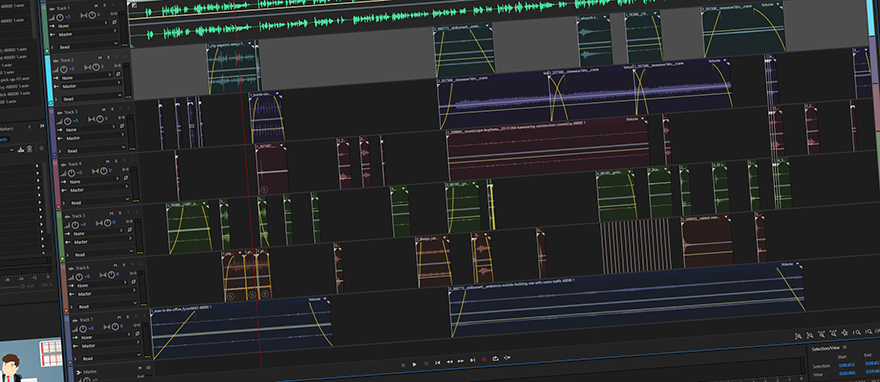Click the Rewind transport button
The height and width of the screenshot is (382, 880).
point(450,362)
